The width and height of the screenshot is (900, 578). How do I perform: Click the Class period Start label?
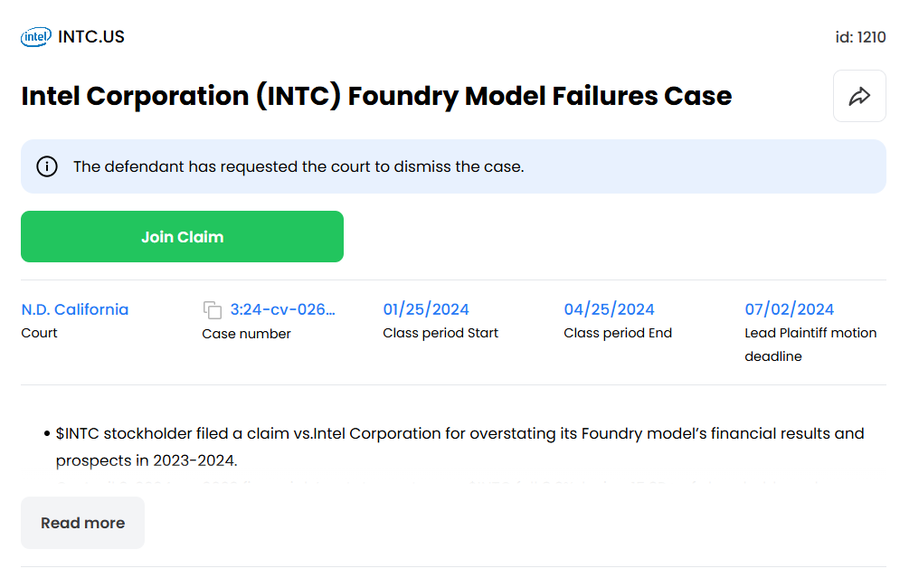pos(440,333)
